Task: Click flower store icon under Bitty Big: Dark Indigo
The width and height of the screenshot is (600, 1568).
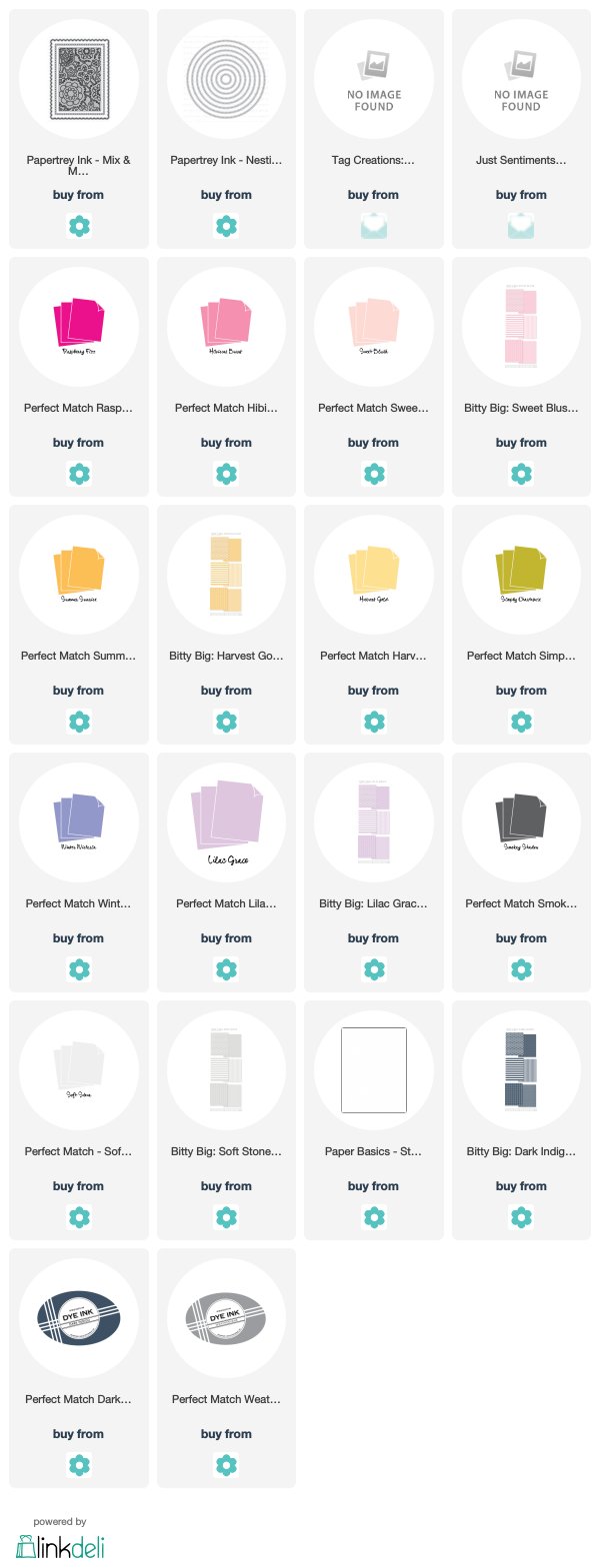Action: [x=521, y=1217]
